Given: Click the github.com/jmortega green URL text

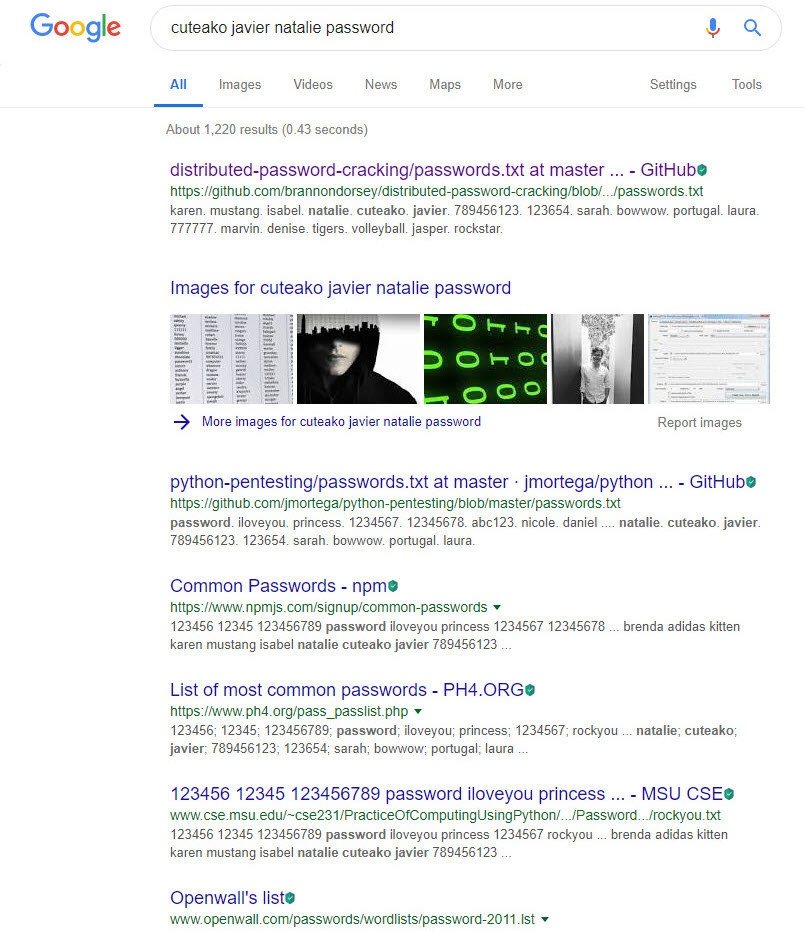Looking at the screenshot, I should click(x=395, y=503).
